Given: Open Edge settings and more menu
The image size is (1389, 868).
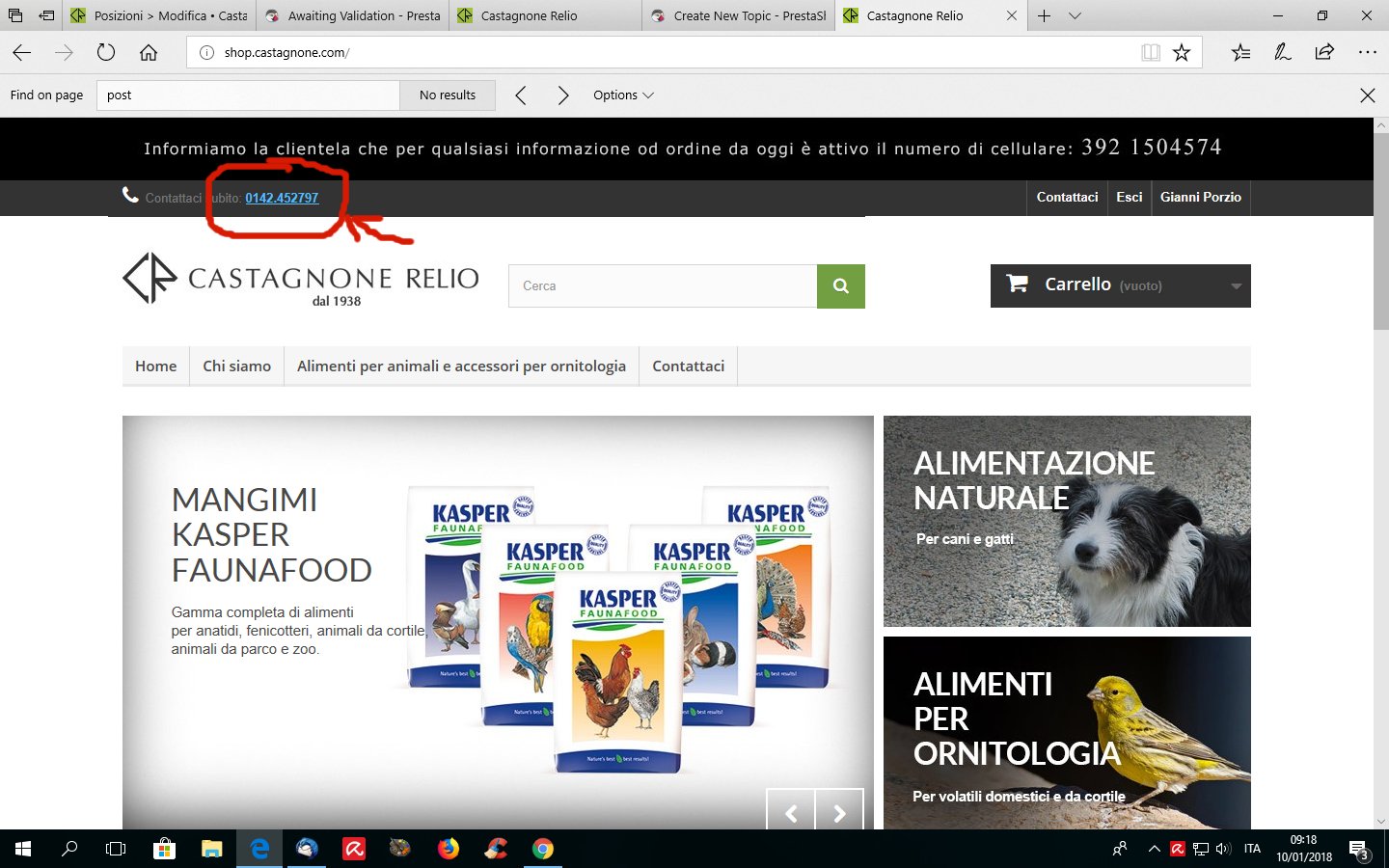Looking at the screenshot, I should [x=1368, y=53].
